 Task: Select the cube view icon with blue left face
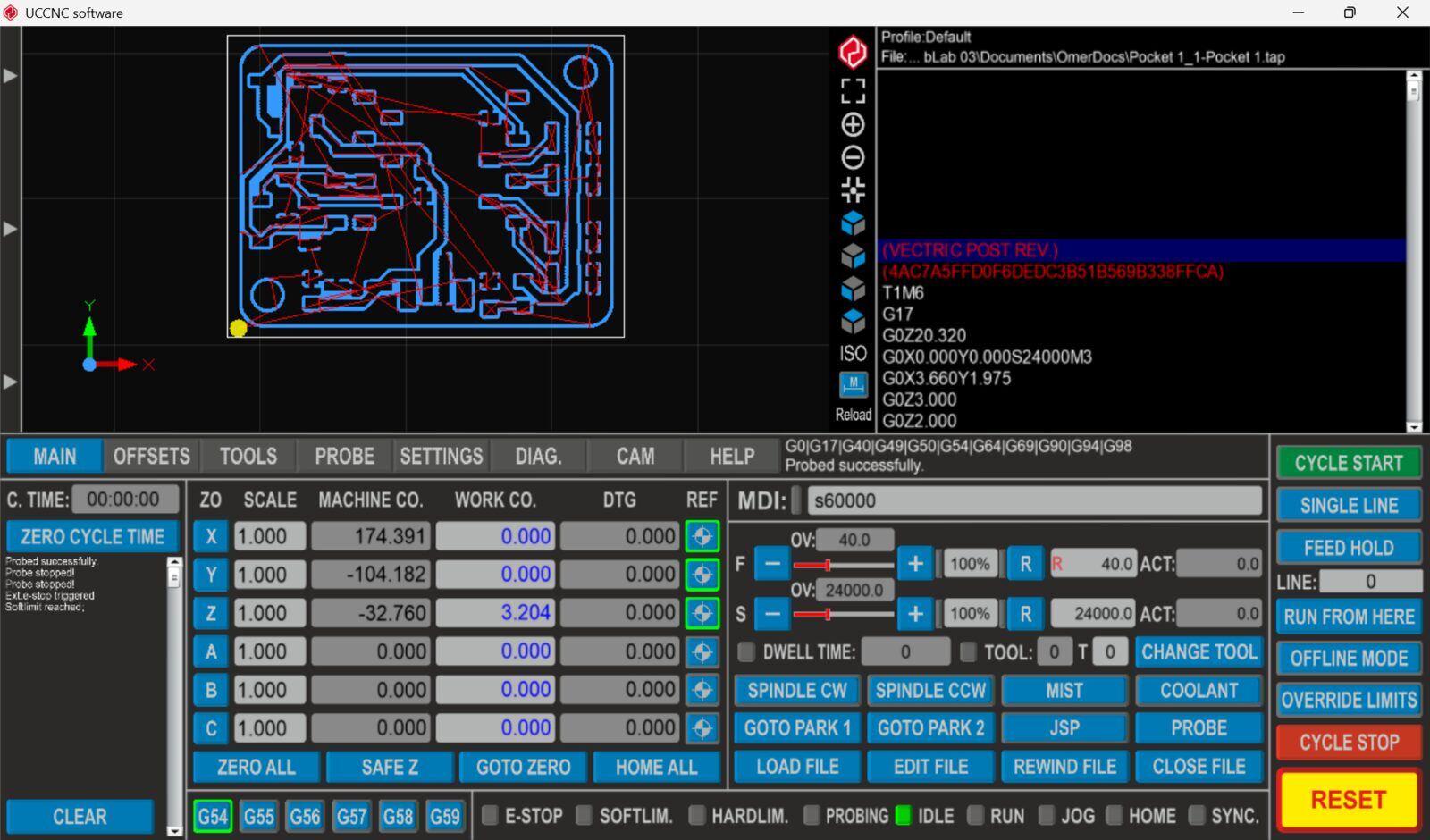tap(853, 289)
